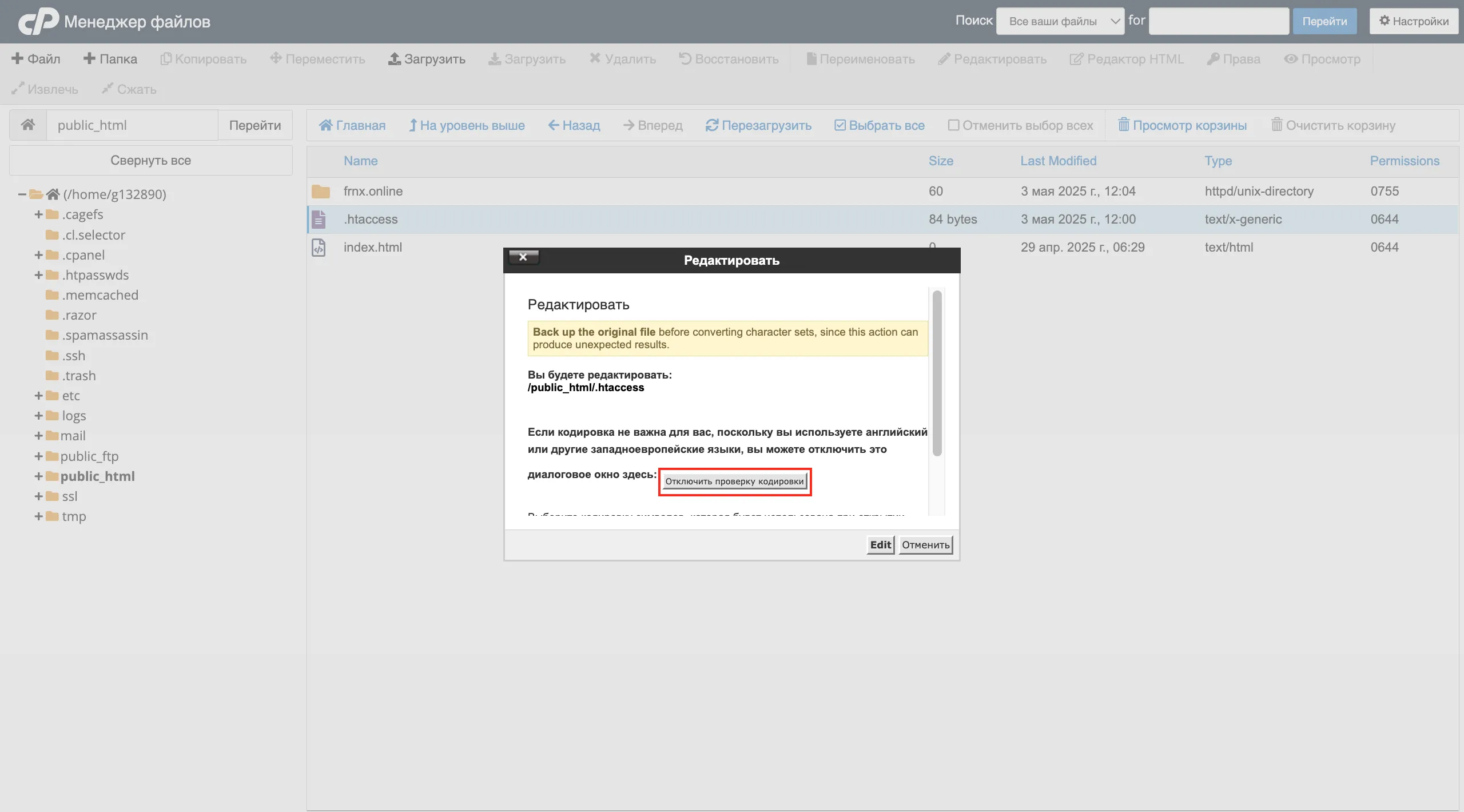Toggle Select All (Выбрать все)
Screen dimensions: 1464x812
880,125
